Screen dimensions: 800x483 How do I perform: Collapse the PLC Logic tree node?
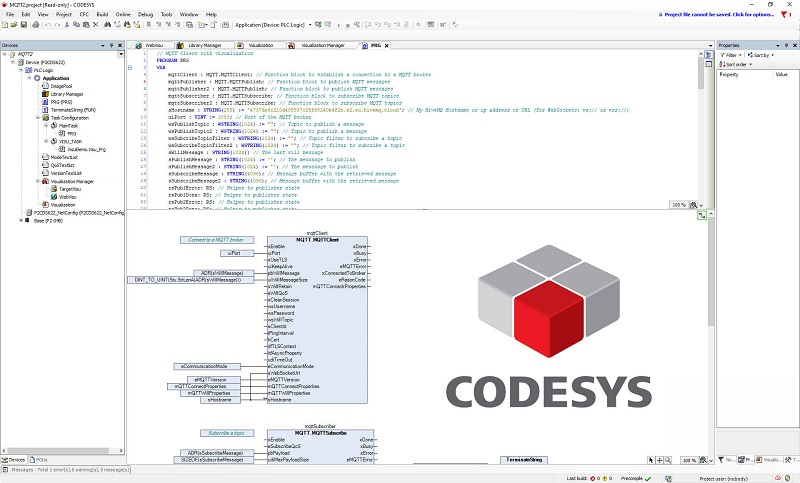pyautogui.click(x=21, y=70)
